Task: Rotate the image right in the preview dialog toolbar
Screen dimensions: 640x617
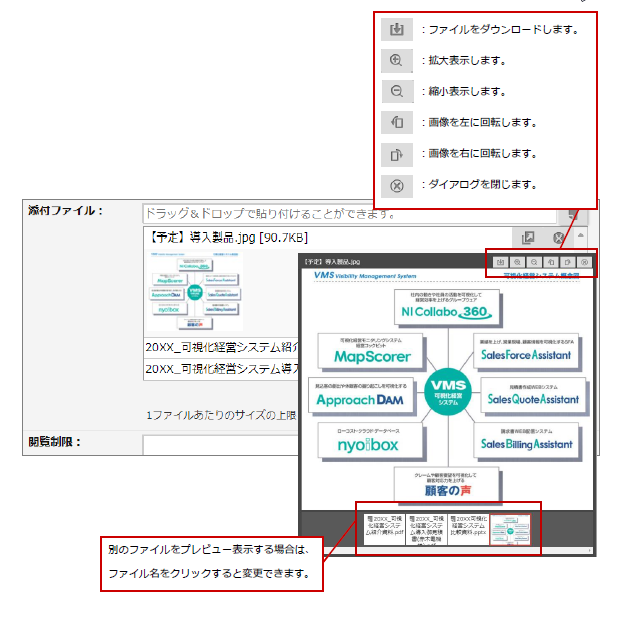Action: 567,262
